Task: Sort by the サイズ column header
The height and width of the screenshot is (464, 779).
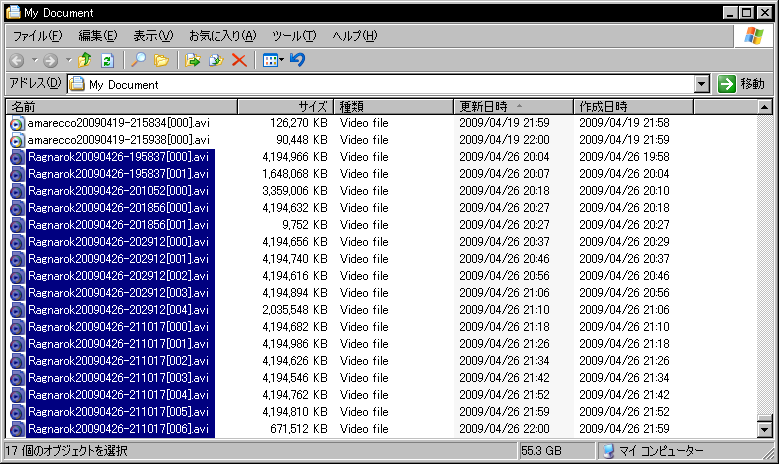Action: [x=286, y=106]
